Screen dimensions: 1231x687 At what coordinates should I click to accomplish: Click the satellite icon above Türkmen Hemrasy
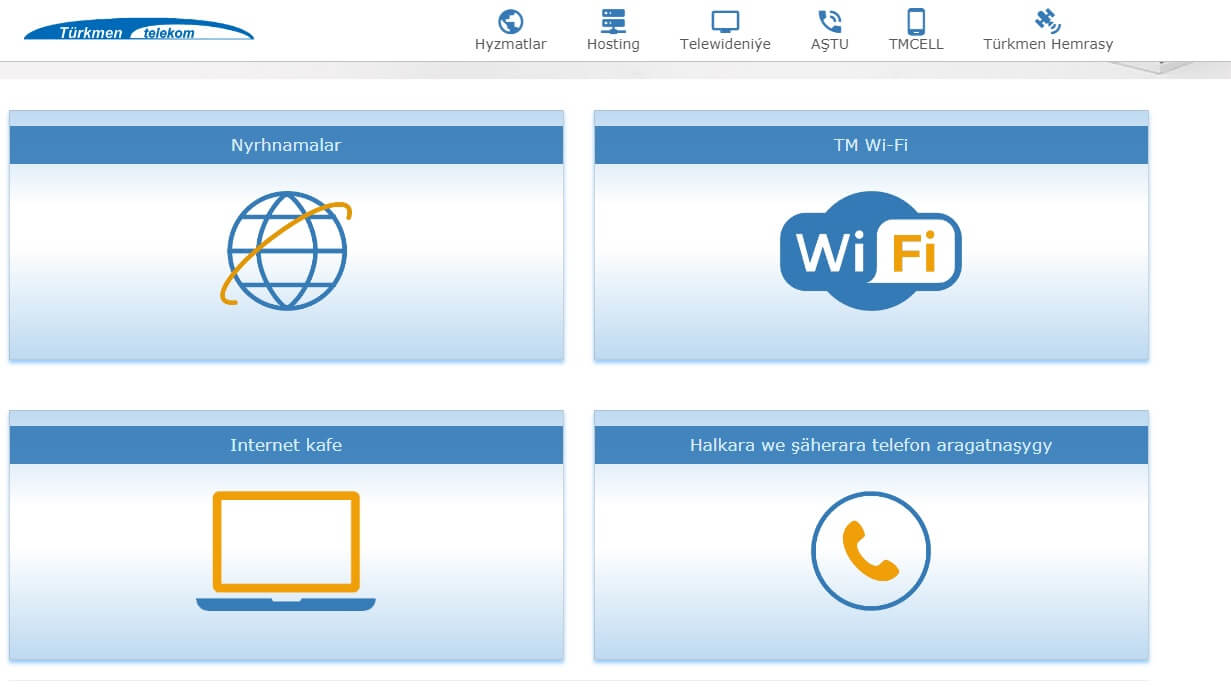[1047, 20]
